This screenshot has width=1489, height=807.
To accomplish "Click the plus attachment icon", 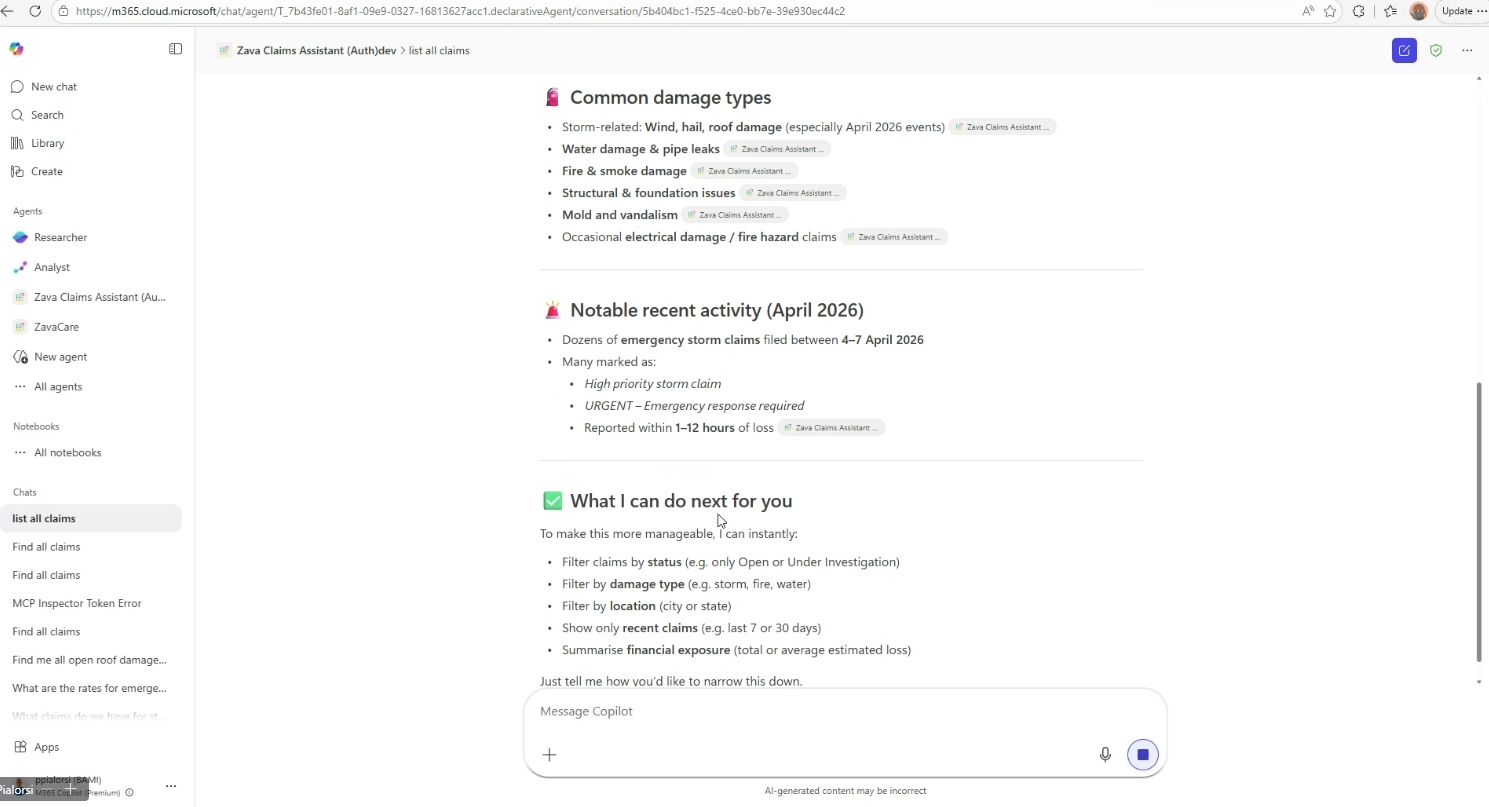I will pyautogui.click(x=549, y=754).
